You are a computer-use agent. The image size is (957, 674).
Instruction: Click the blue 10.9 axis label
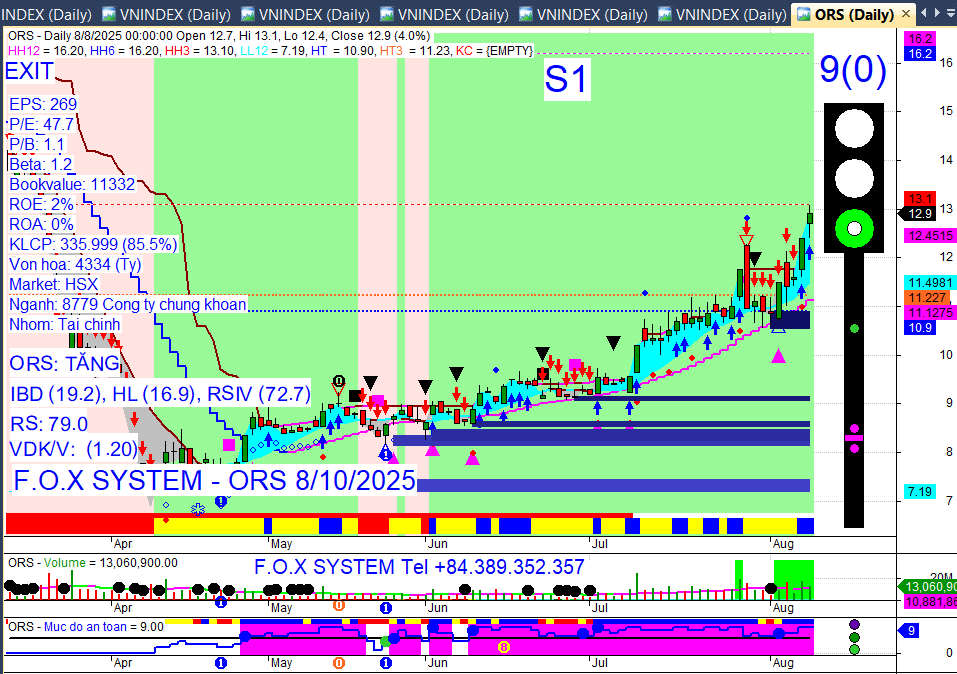click(x=920, y=328)
